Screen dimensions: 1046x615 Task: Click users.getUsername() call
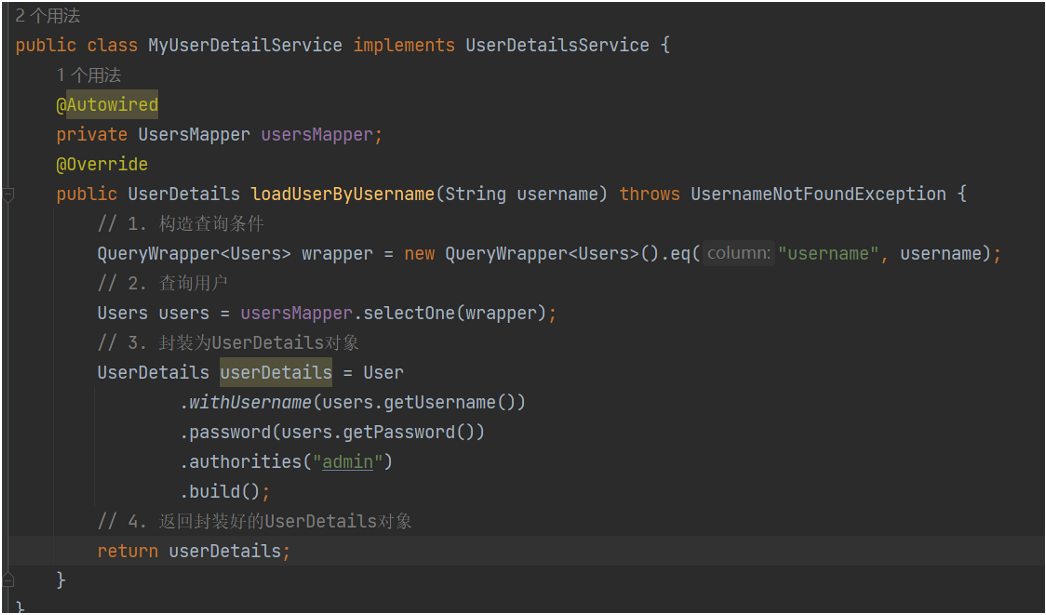tap(418, 402)
